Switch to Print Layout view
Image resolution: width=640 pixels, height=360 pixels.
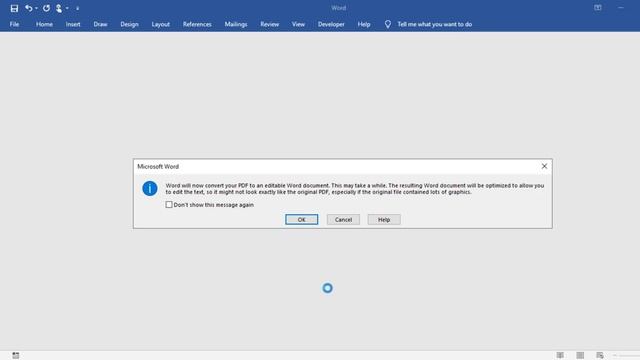[x=580, y=356]
